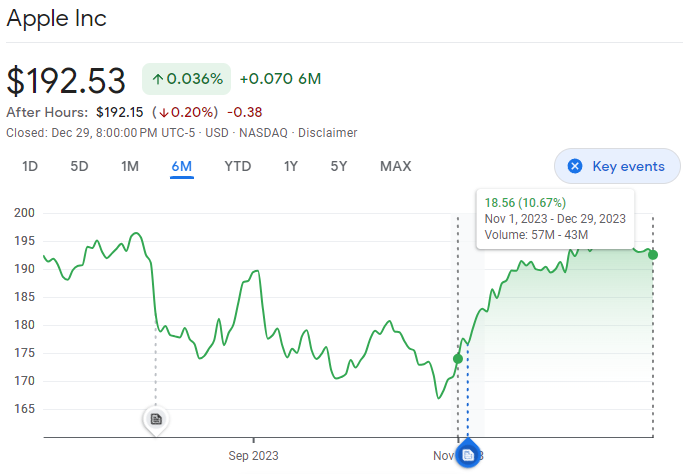Image resolution: width=683 pixels, height=474 pixels.
Task: Click the gray news event marker icon
Action: (x=156, y=419)
